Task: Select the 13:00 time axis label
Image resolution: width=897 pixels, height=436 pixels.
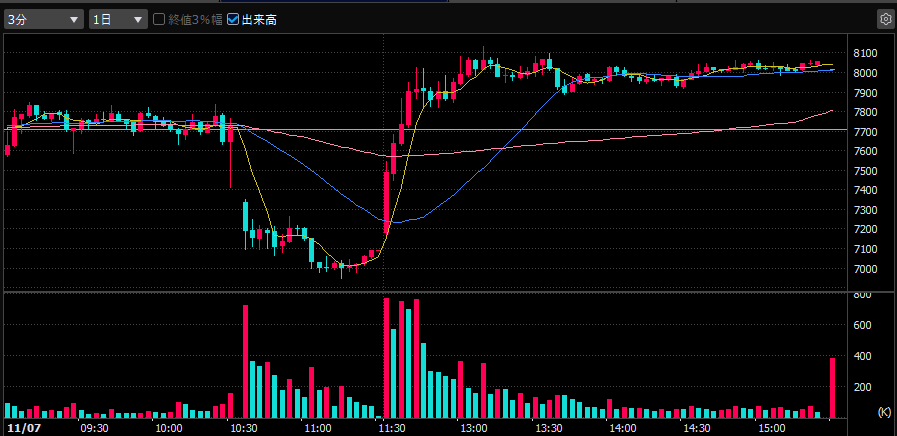Action: 474,428
